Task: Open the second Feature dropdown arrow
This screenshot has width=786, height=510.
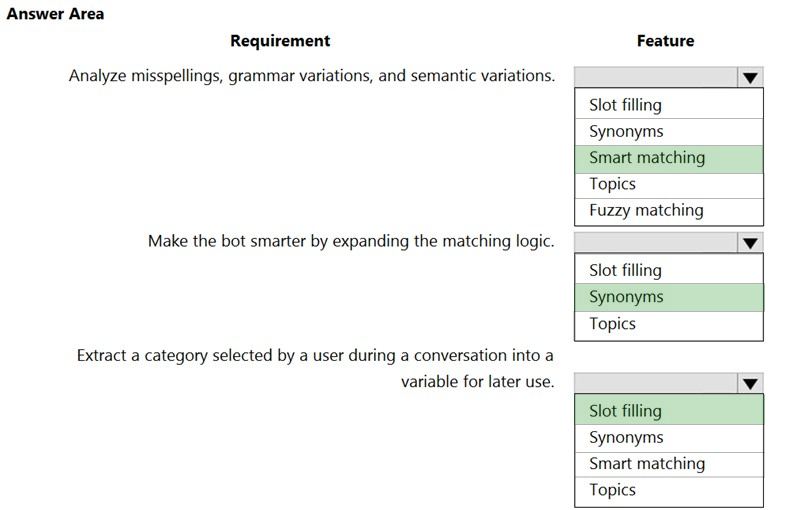Action: point(750,243)
